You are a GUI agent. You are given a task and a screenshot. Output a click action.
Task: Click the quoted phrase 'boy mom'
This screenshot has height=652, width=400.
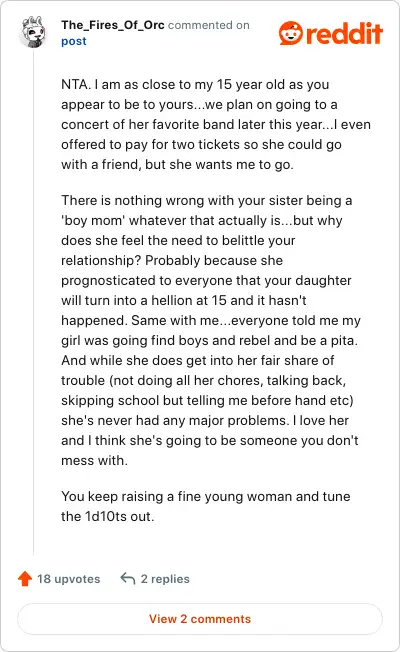point(93,220)
